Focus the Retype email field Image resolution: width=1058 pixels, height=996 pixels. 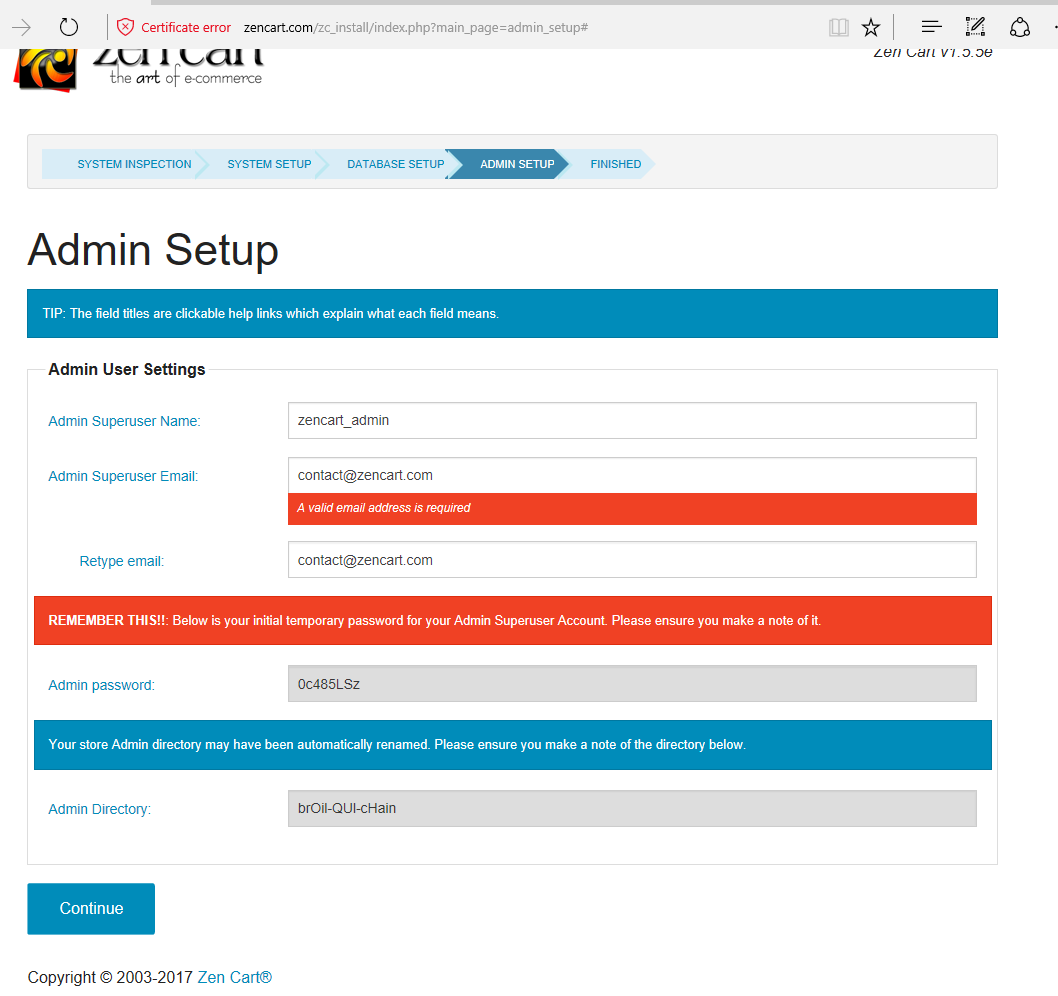(x=632, y=560)
